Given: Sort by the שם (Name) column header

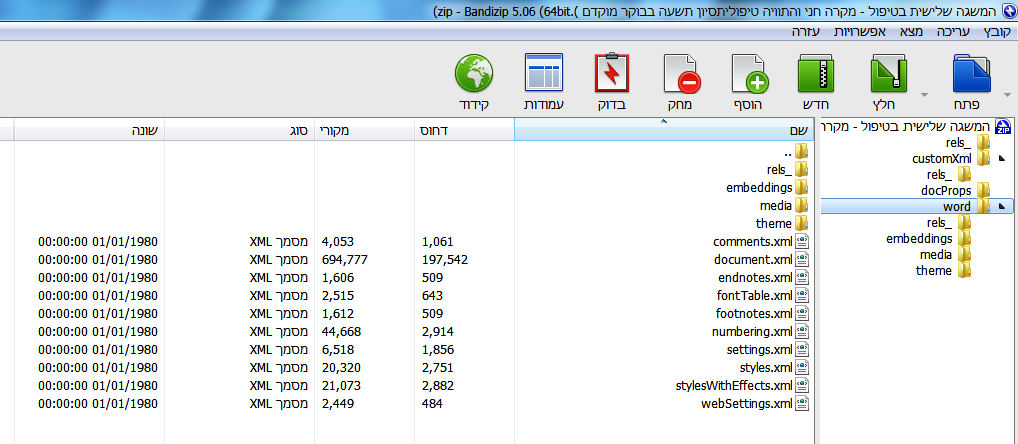Looking at the screenshot, I should 664,130.
